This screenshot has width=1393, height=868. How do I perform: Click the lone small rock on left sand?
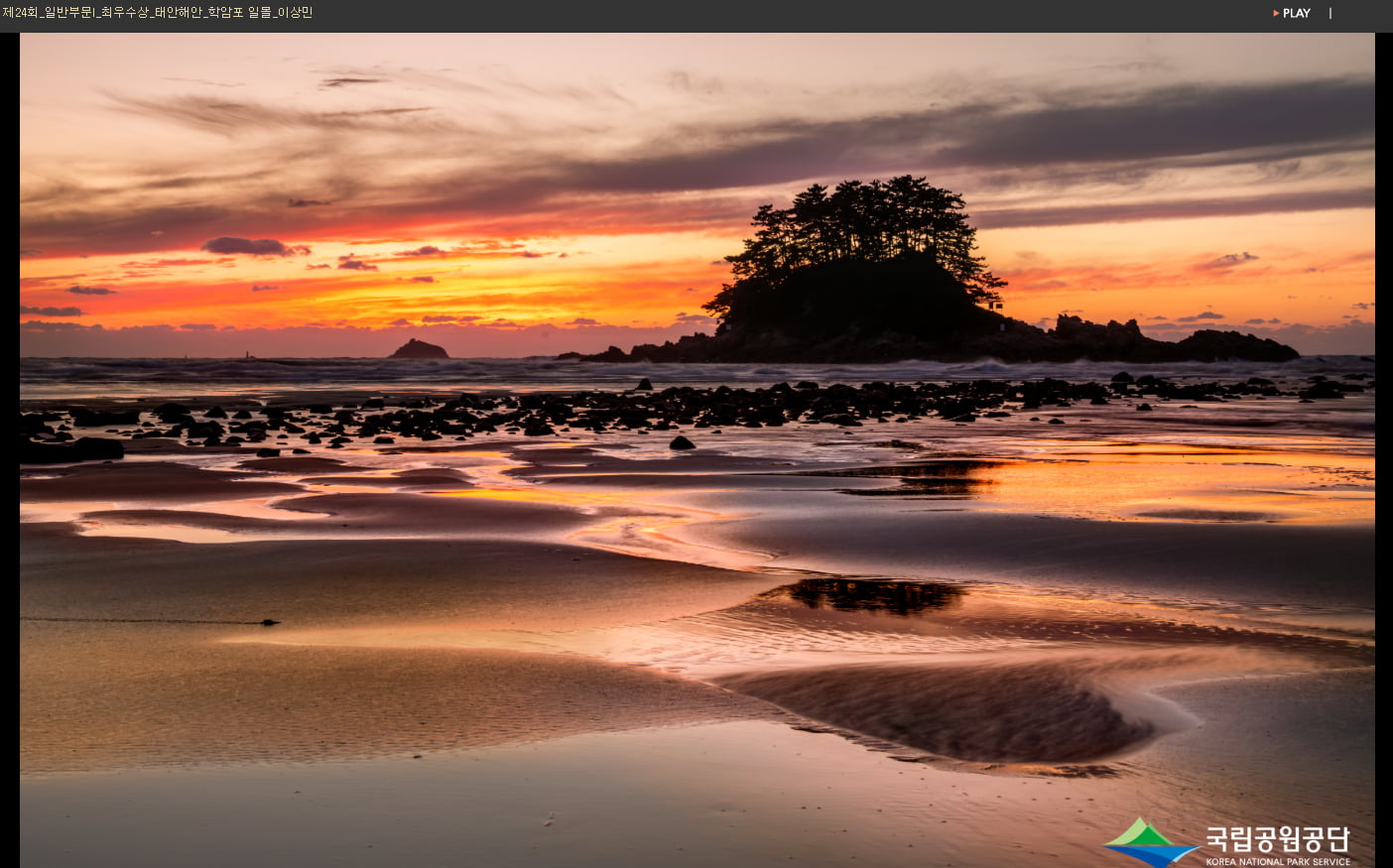[x=268, y=622]
